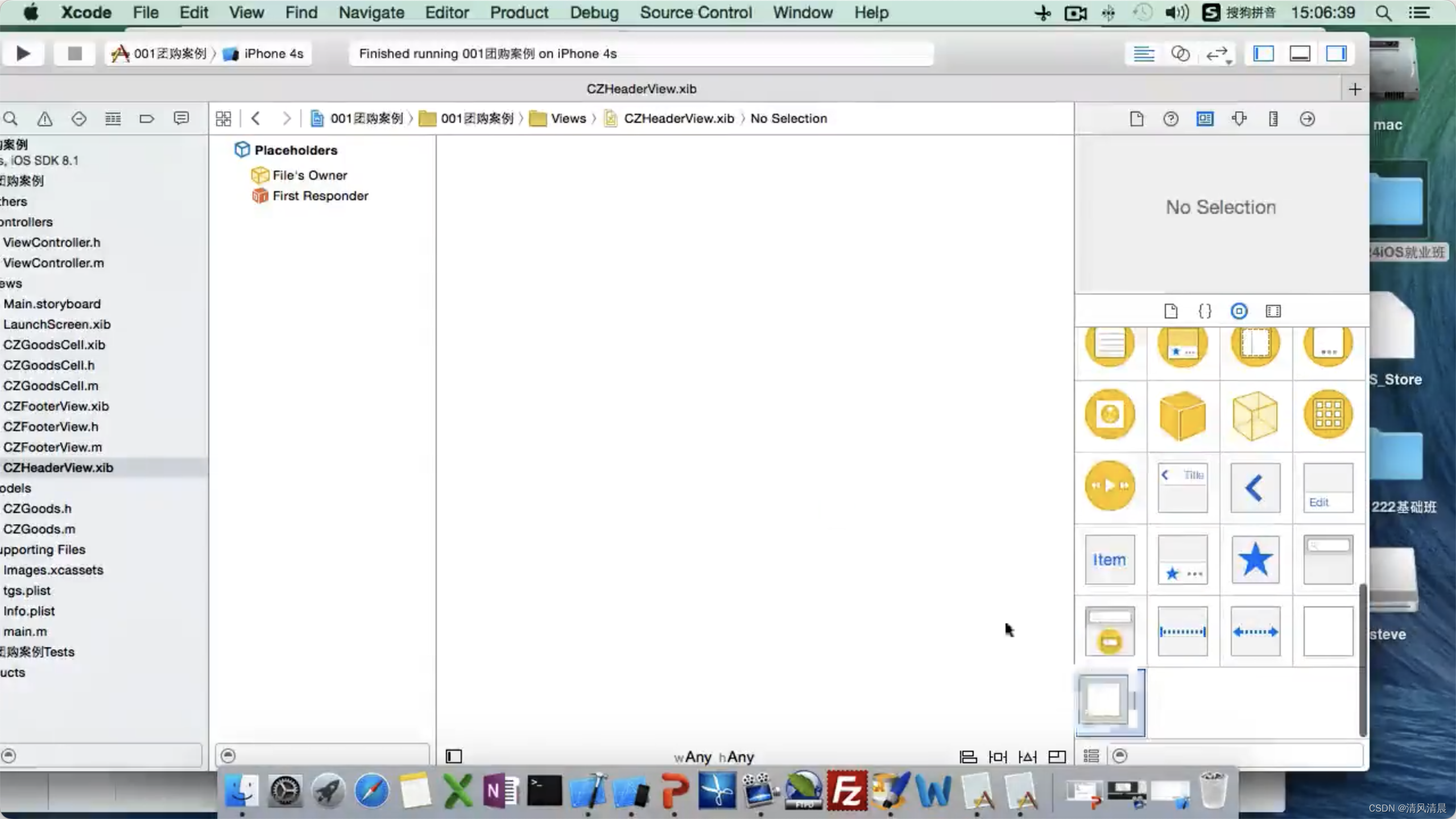Open the Resolve Auto Layout Issues menu
Viewport: 1456px width, 819px height.
tap(1027, 757)
